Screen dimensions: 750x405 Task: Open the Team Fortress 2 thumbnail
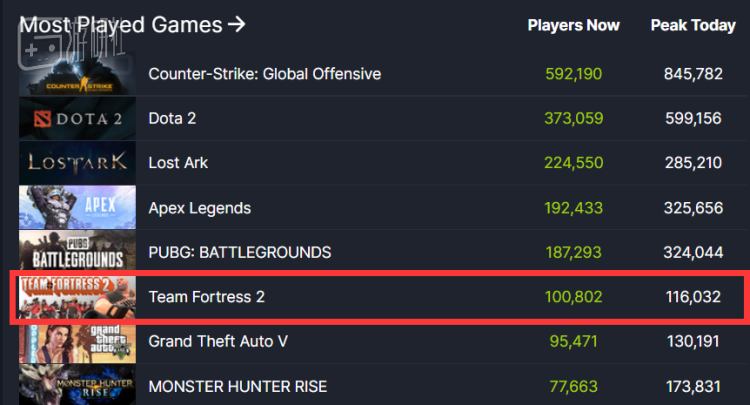(78, 297)
